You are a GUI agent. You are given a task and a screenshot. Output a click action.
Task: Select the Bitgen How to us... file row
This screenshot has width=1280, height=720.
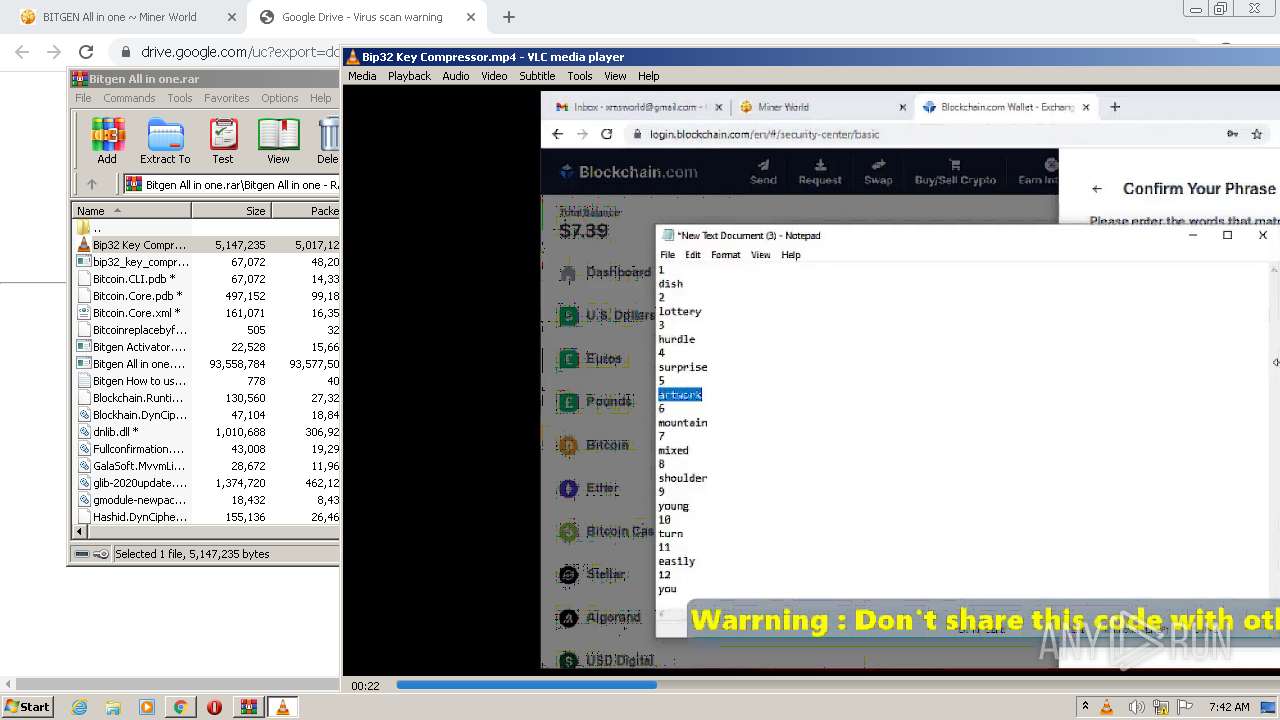click(207, 381)
